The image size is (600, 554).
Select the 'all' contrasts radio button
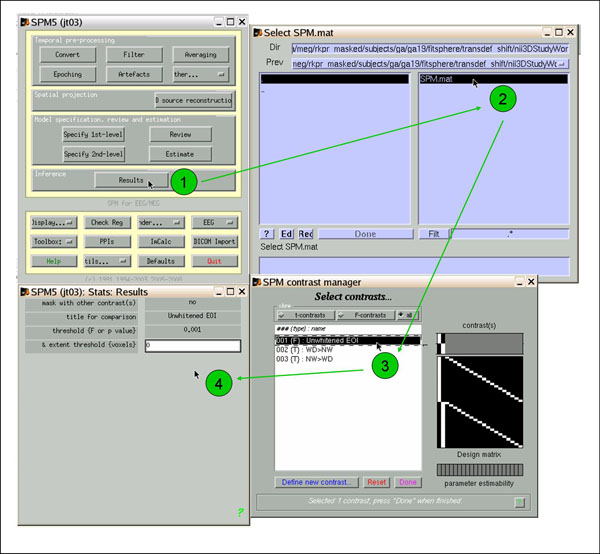[x=410, y=314]
